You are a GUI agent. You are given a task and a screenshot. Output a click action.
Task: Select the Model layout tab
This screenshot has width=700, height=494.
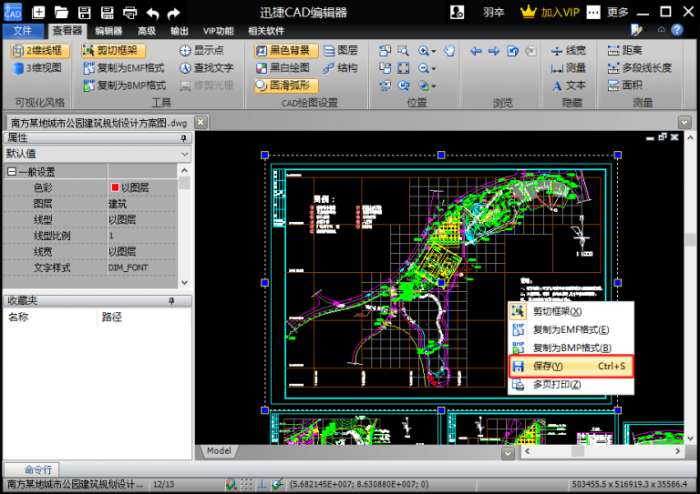click(218, 451)
